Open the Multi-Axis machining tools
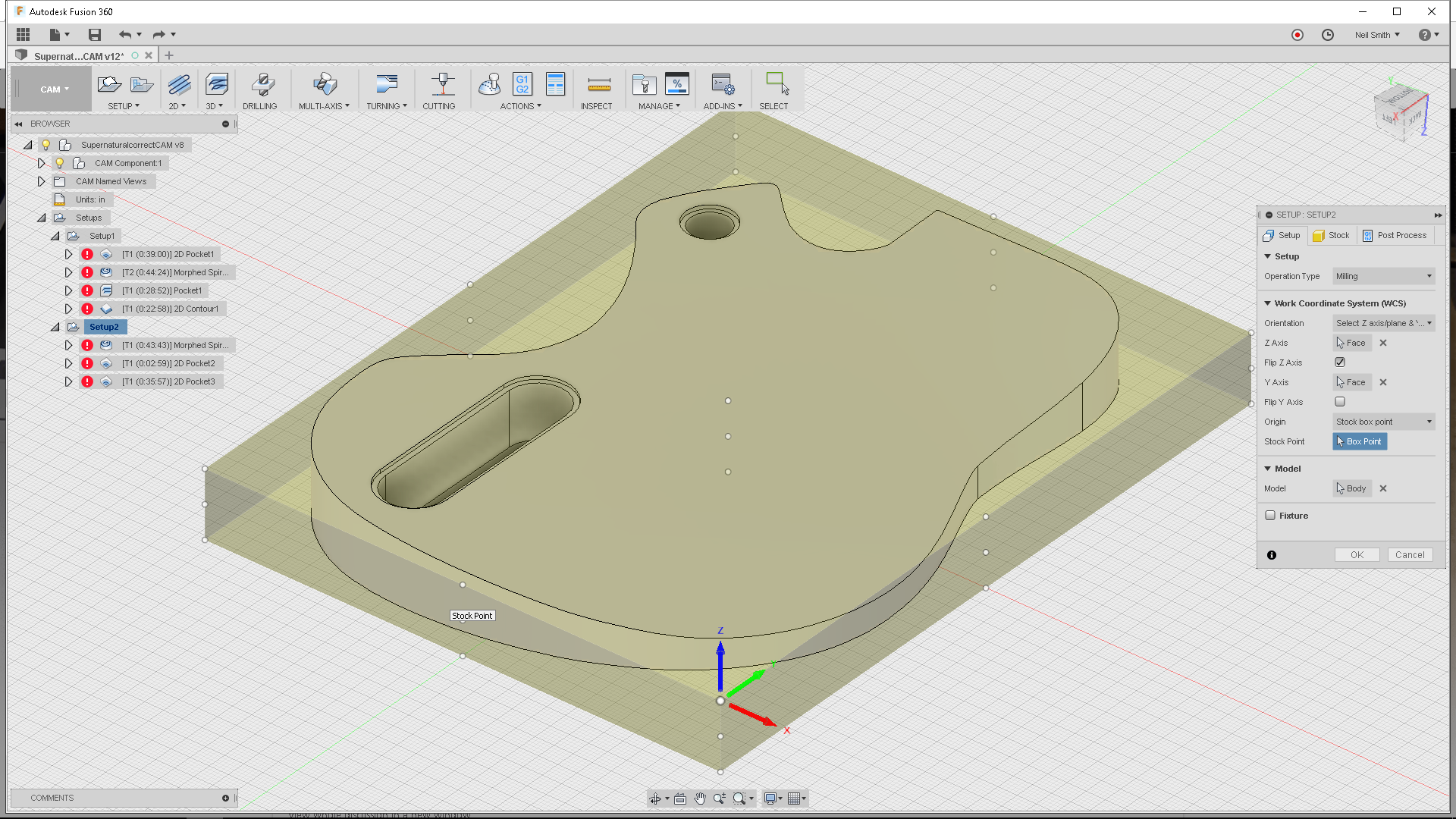 tap(324, 89)
